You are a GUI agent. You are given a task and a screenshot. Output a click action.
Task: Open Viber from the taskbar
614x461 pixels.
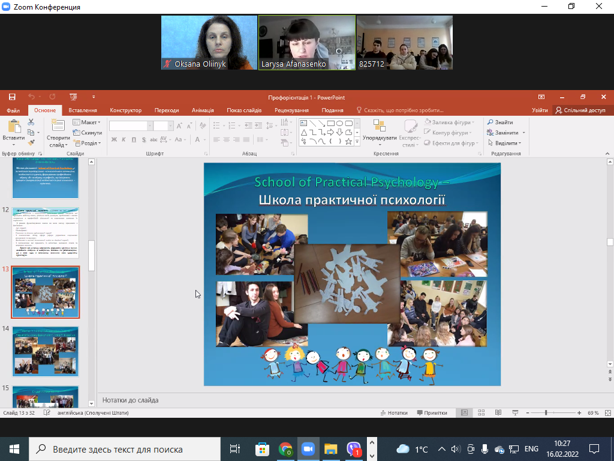click(354, 449)
